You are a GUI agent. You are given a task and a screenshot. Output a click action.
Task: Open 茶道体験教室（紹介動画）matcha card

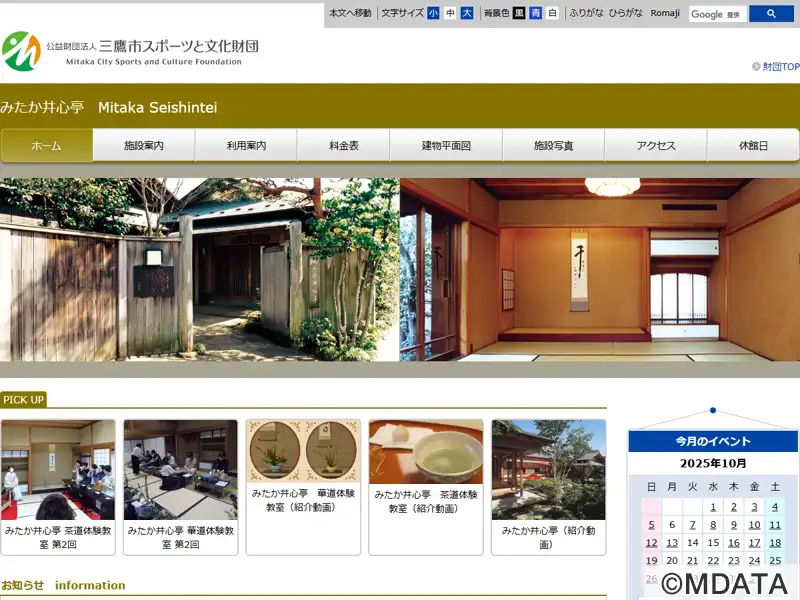point(426,487)
